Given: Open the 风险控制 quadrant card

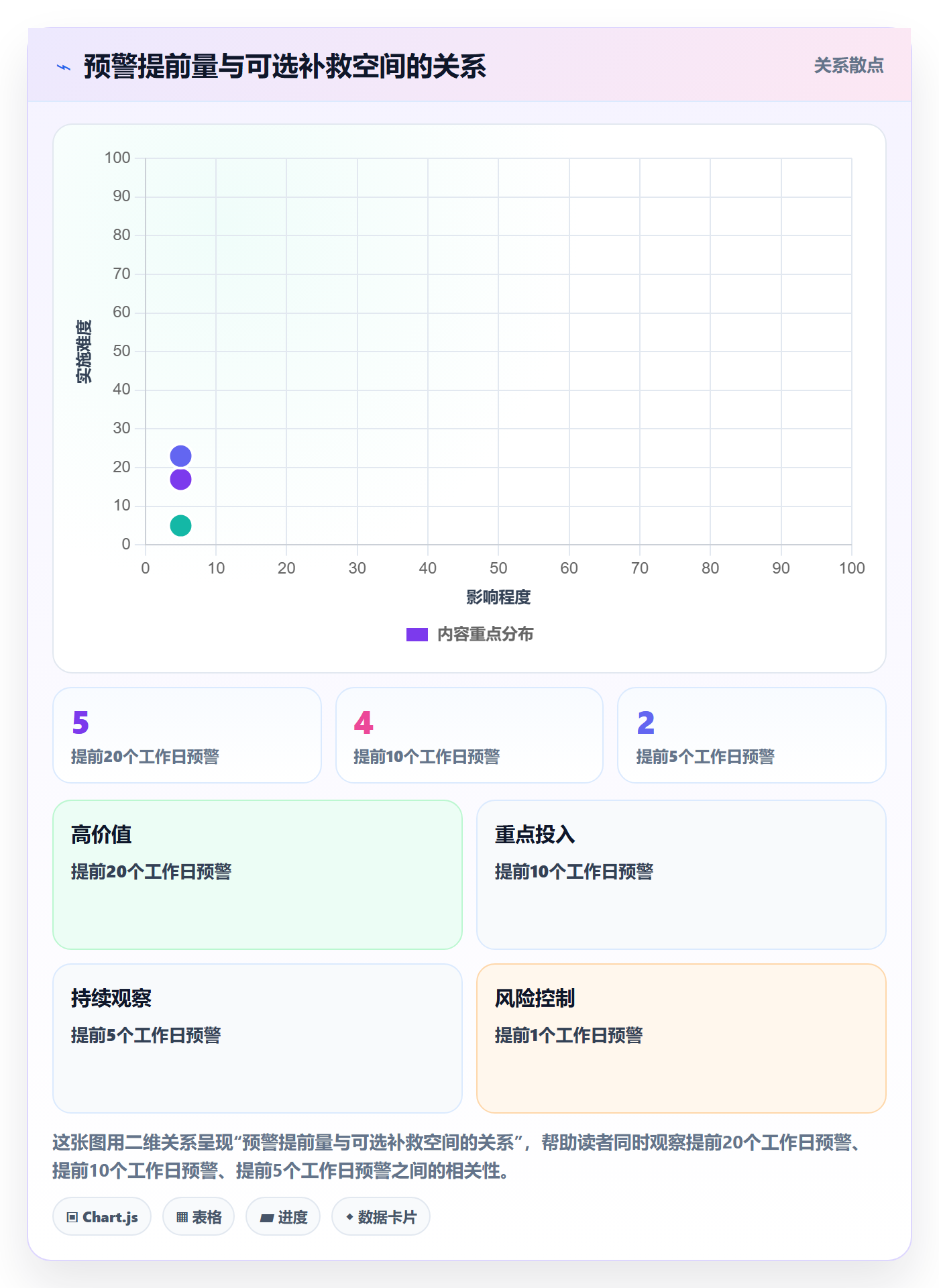Looking at the screenshot, I should (x=681, y=1038).
